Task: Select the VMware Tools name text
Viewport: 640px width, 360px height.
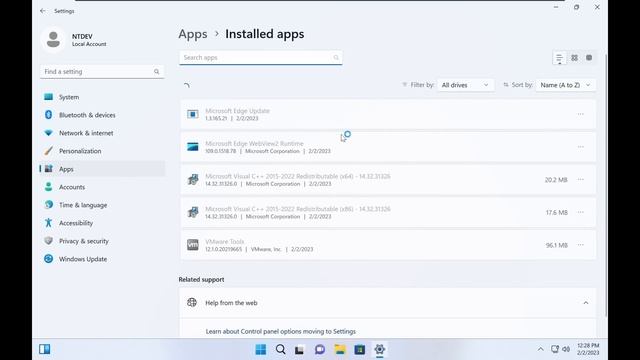Action: (224, 241)
